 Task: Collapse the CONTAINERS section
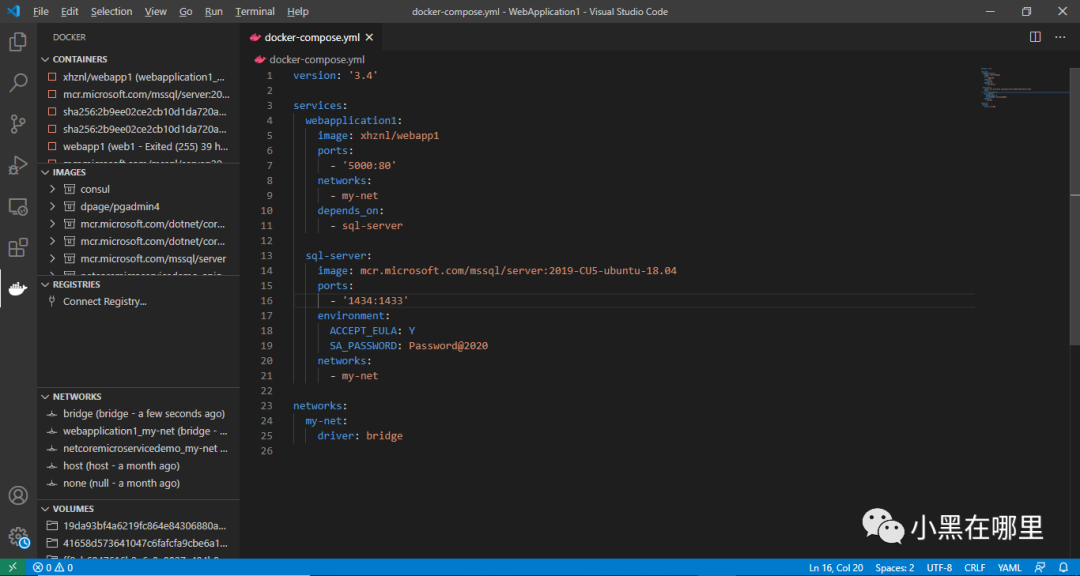(45, 59)
